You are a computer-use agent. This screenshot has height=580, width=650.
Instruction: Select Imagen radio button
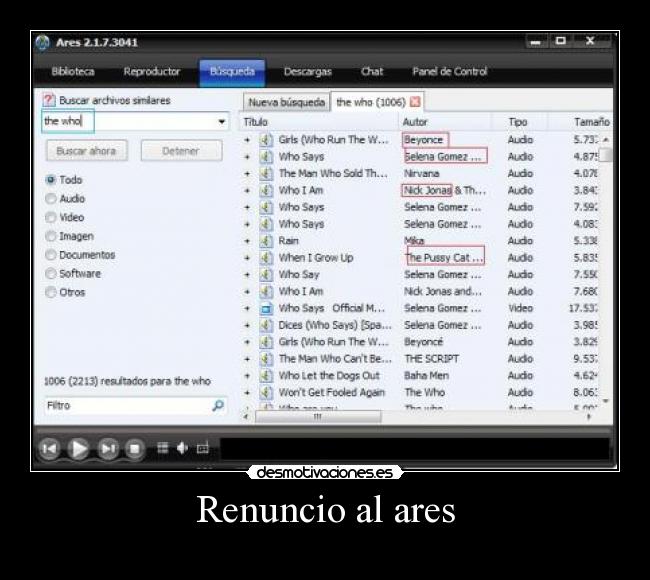(51, 236)
